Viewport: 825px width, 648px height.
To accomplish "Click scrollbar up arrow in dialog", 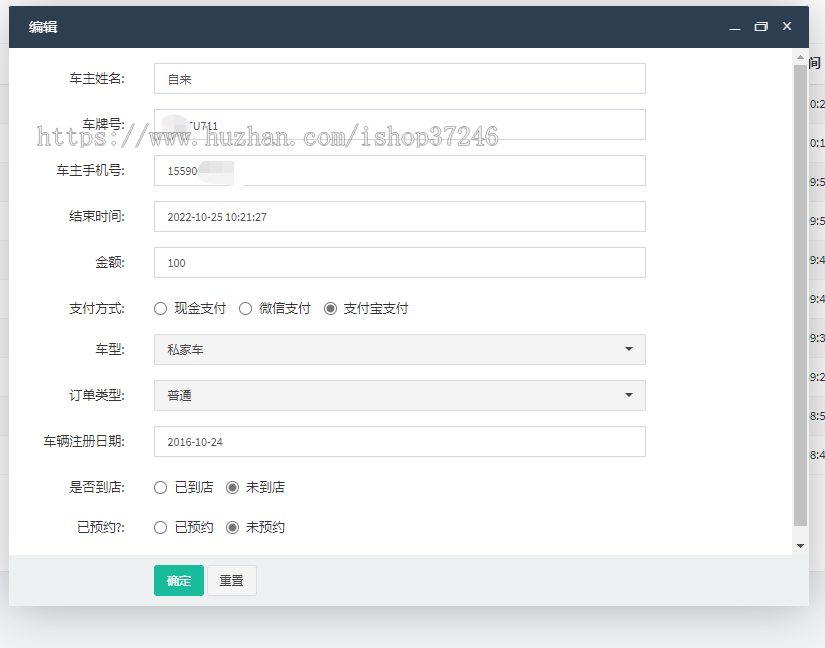I will point(800,57).
